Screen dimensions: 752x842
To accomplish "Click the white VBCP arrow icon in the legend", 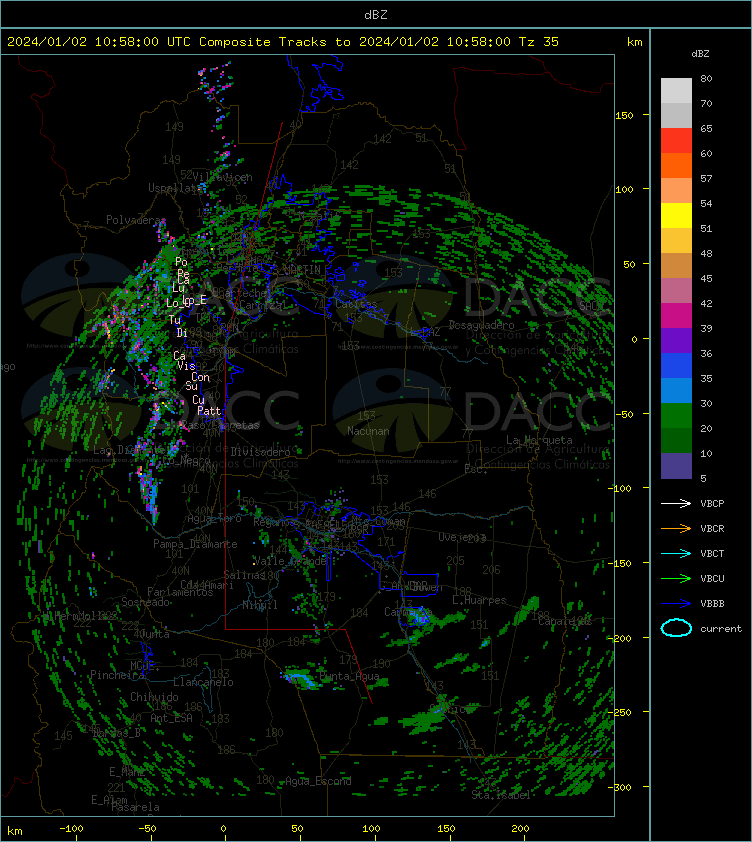I will click(676, 503).
